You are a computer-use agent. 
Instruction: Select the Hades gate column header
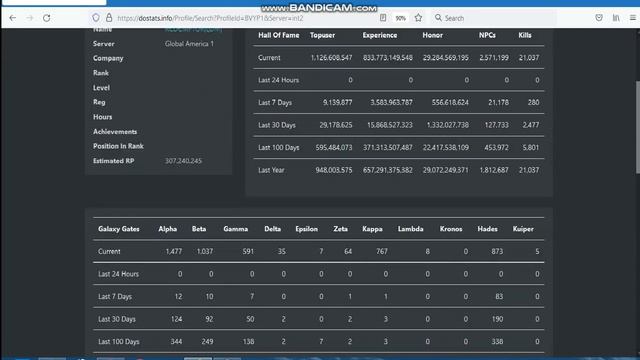pyautogui.click(x=487, y=229)
